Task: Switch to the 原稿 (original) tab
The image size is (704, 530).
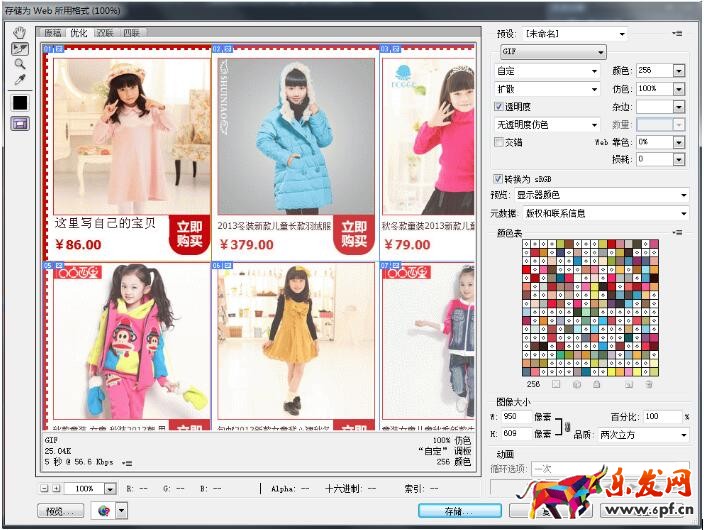Action: coord(53,33)
